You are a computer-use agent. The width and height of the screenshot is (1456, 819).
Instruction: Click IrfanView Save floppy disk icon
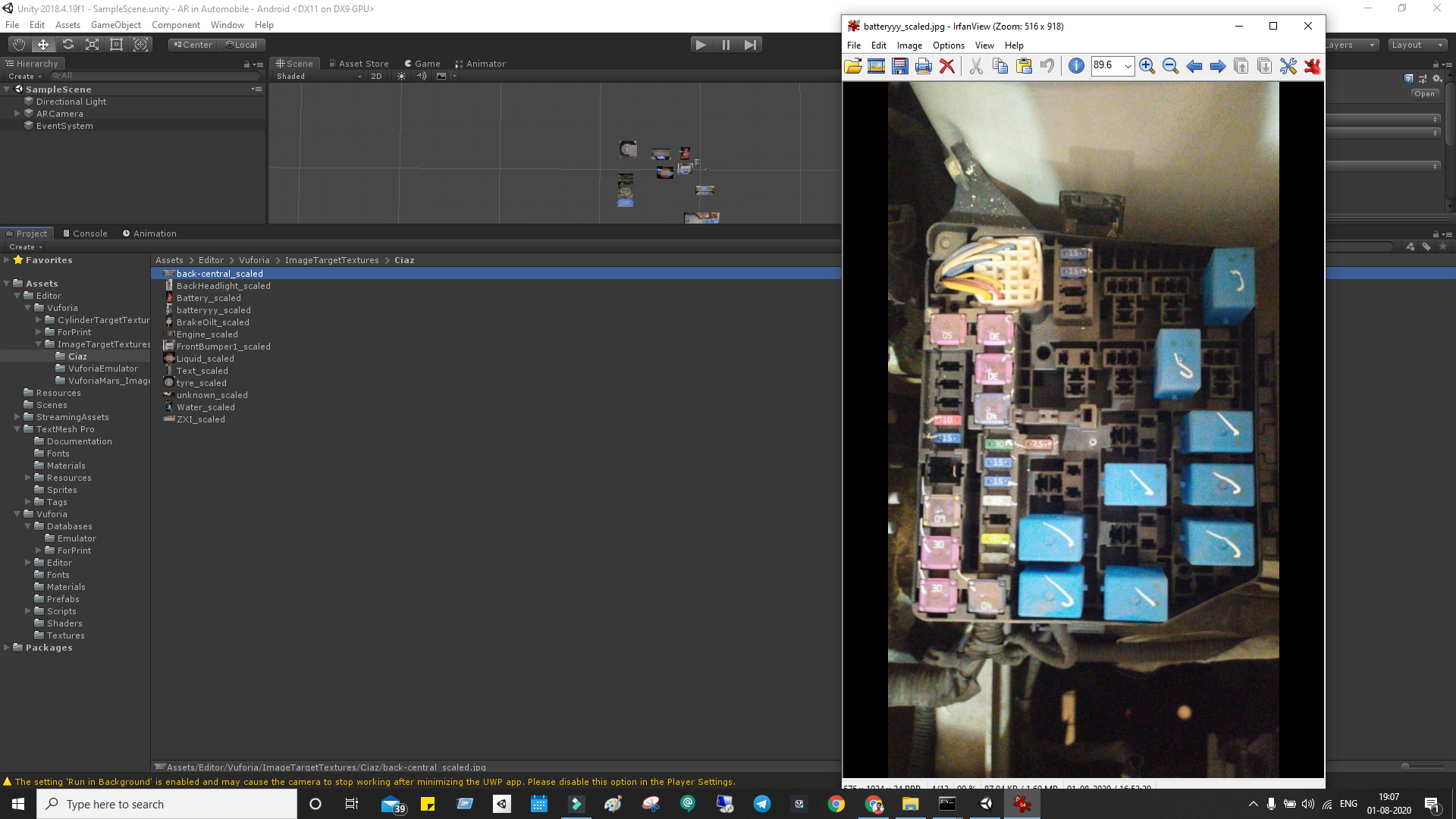(x=899, y=67)
